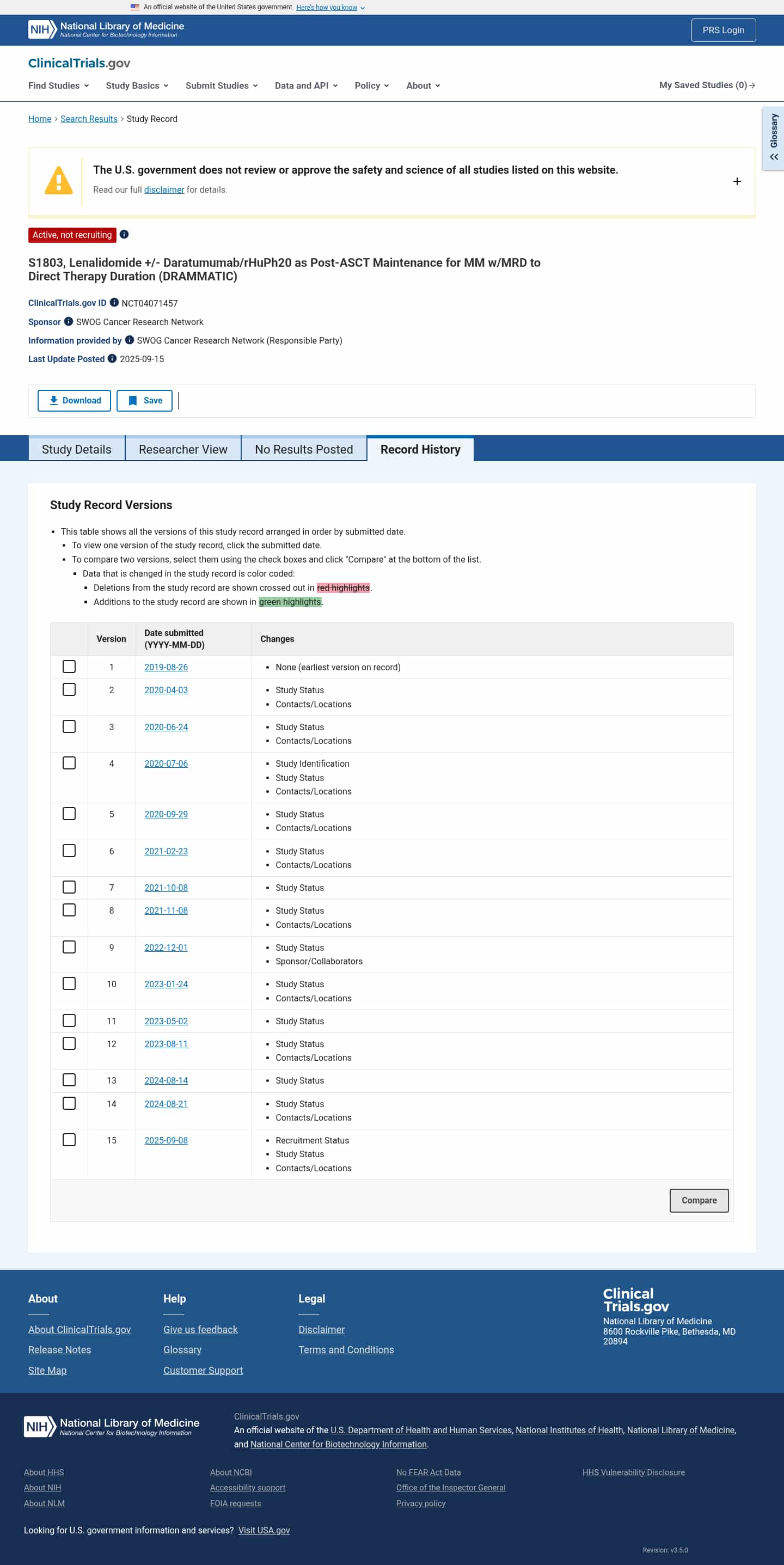The image size is (784, 1565).
Task: Switch to the Study Details tab
Action: click(x=77, y=449)
